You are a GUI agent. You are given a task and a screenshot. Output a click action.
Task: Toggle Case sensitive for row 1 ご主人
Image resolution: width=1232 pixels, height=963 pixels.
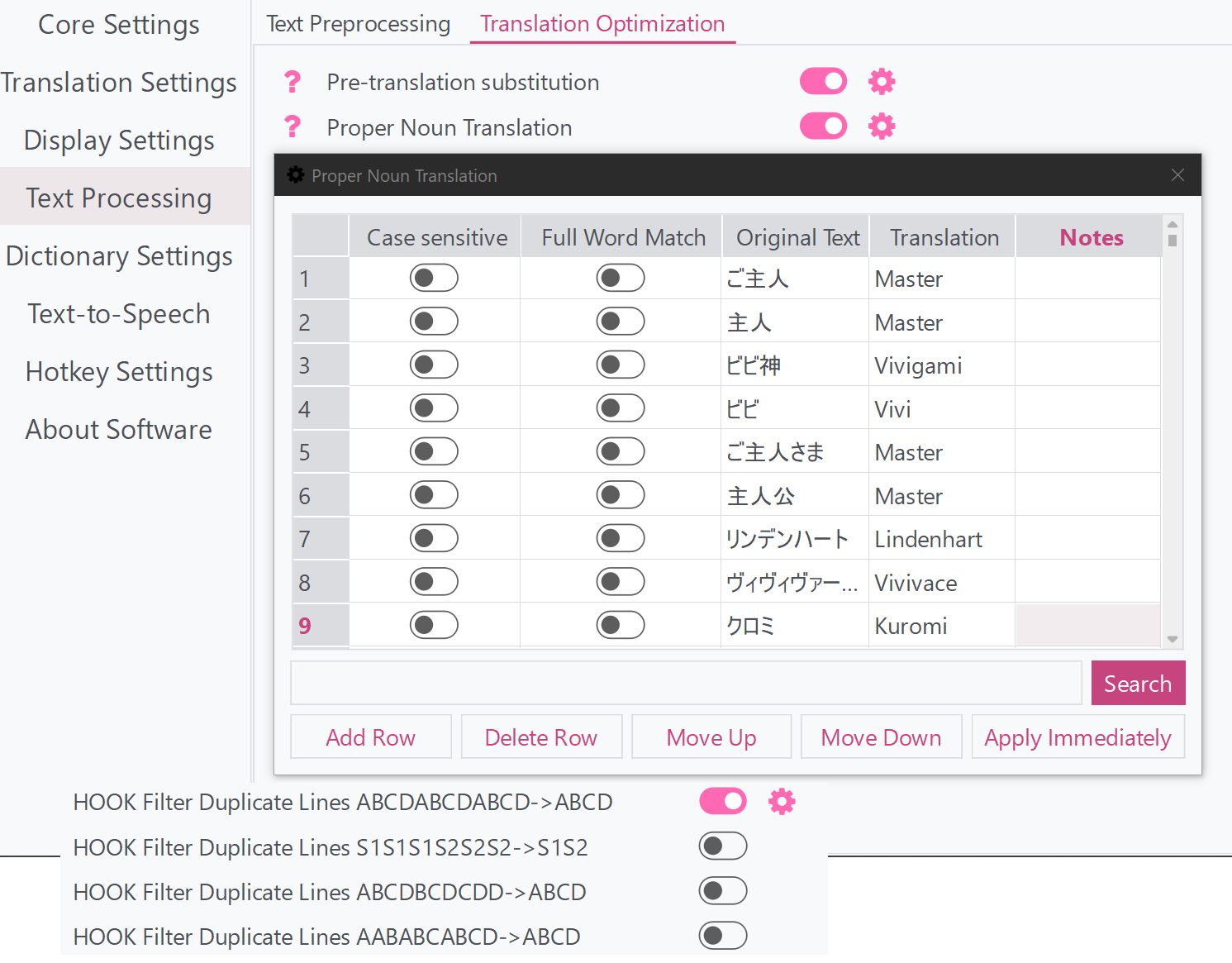tap(434, 279)
